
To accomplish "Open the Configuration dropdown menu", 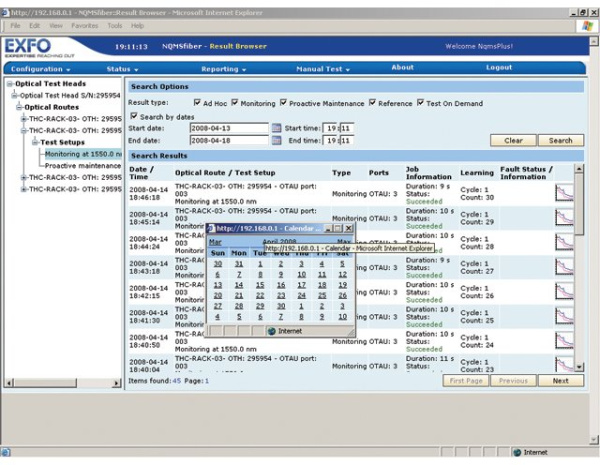I will coord(40,69).
